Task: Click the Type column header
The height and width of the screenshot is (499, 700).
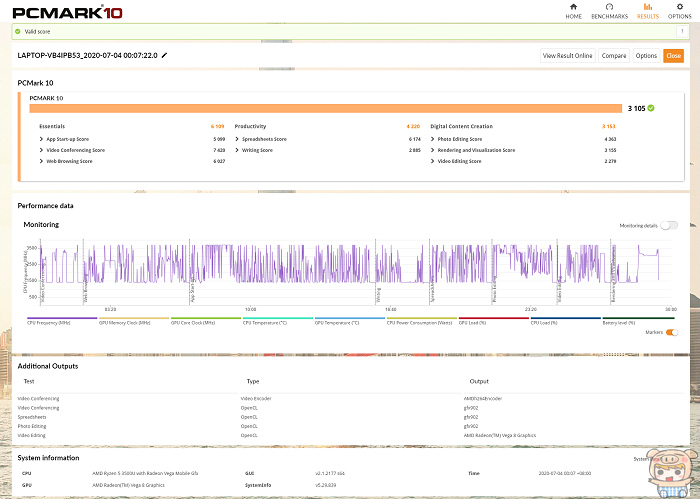Action: [x=253, y=381]
